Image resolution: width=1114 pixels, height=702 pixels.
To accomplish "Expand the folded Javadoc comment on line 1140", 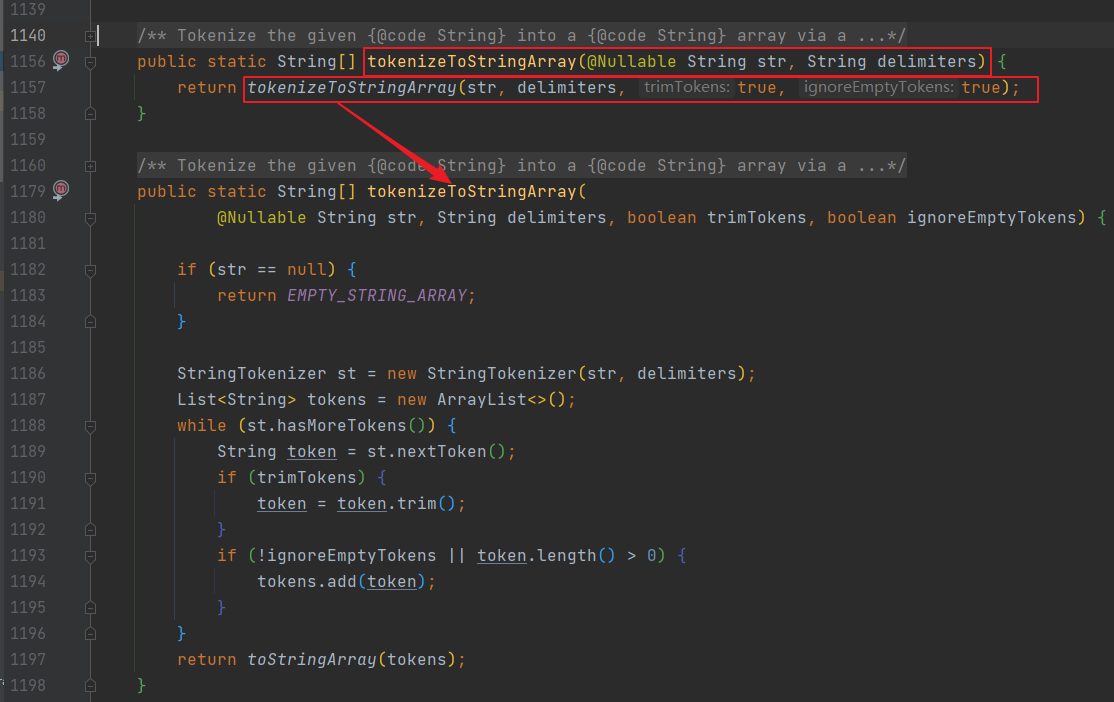I will [x=92, y=35].
